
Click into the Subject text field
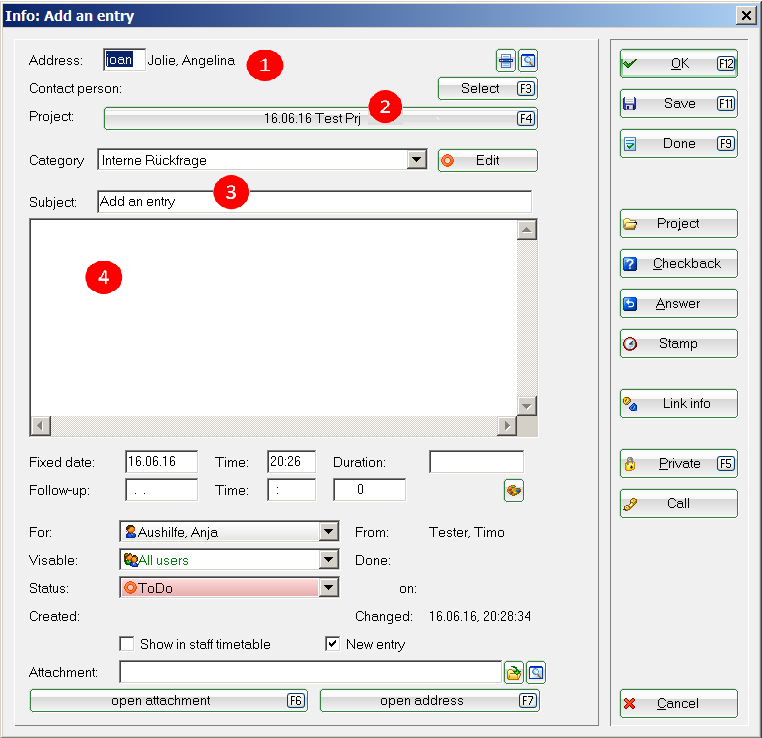click(314, 201)
